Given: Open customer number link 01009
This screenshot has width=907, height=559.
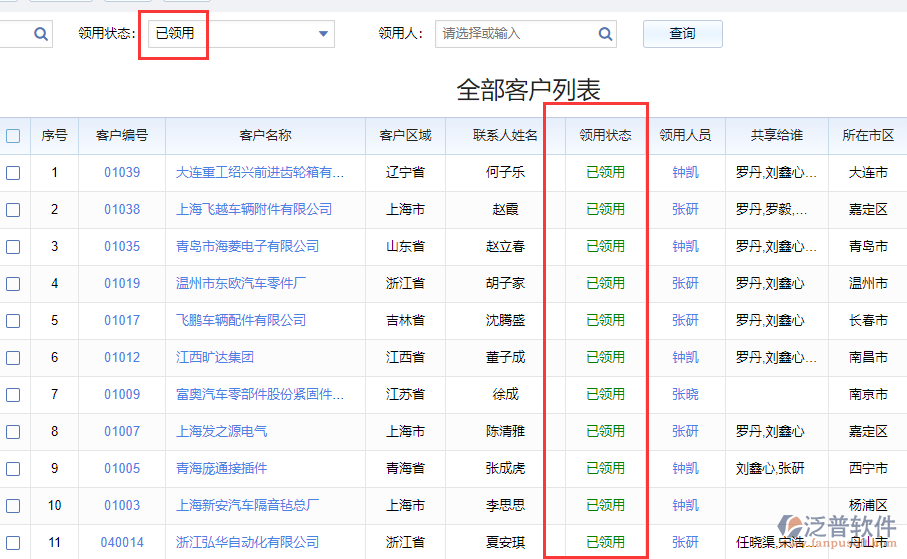Looking at the screenshot, I should pos(122,395).
